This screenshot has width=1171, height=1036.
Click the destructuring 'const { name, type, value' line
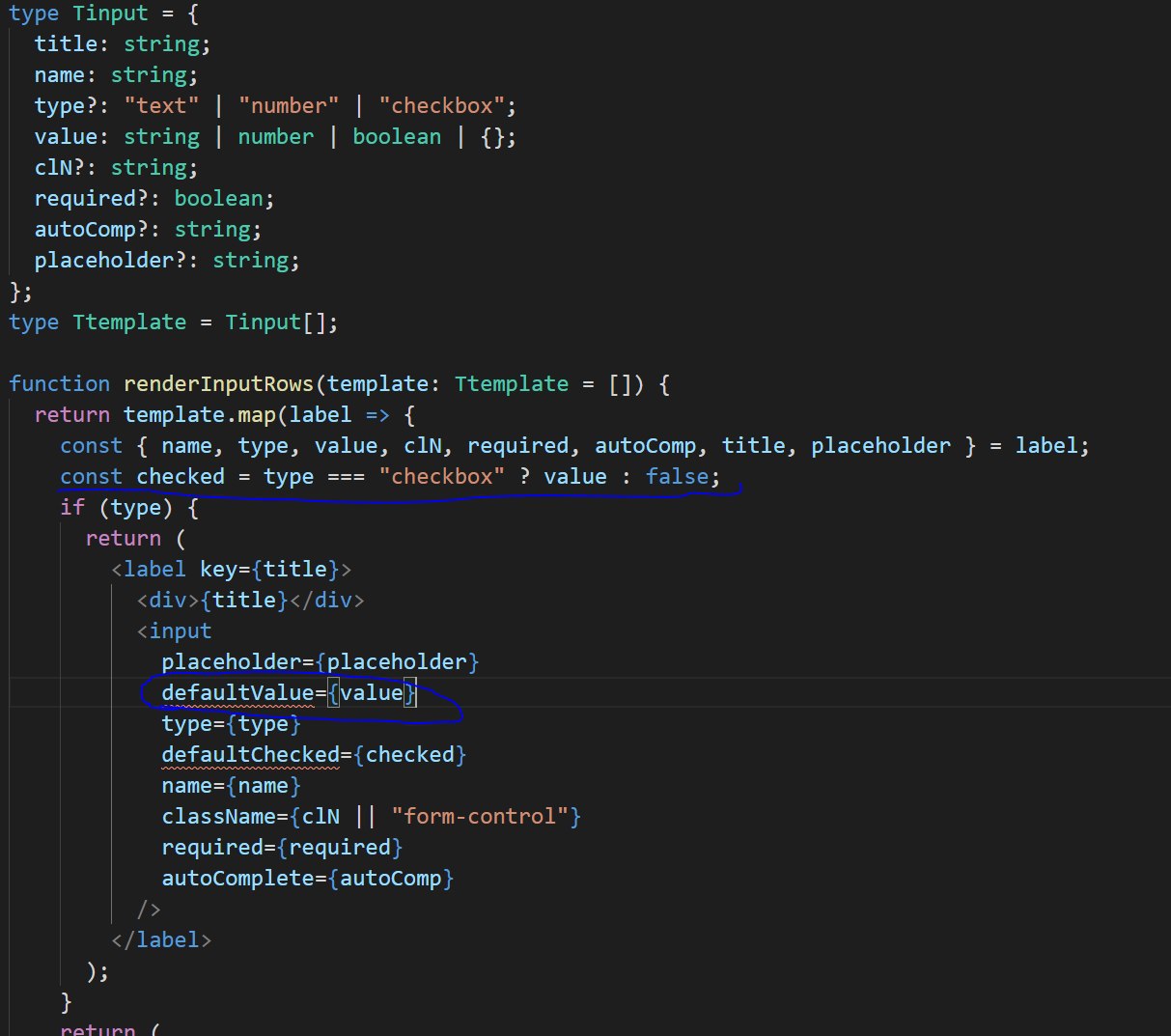(x=574, y=446)
